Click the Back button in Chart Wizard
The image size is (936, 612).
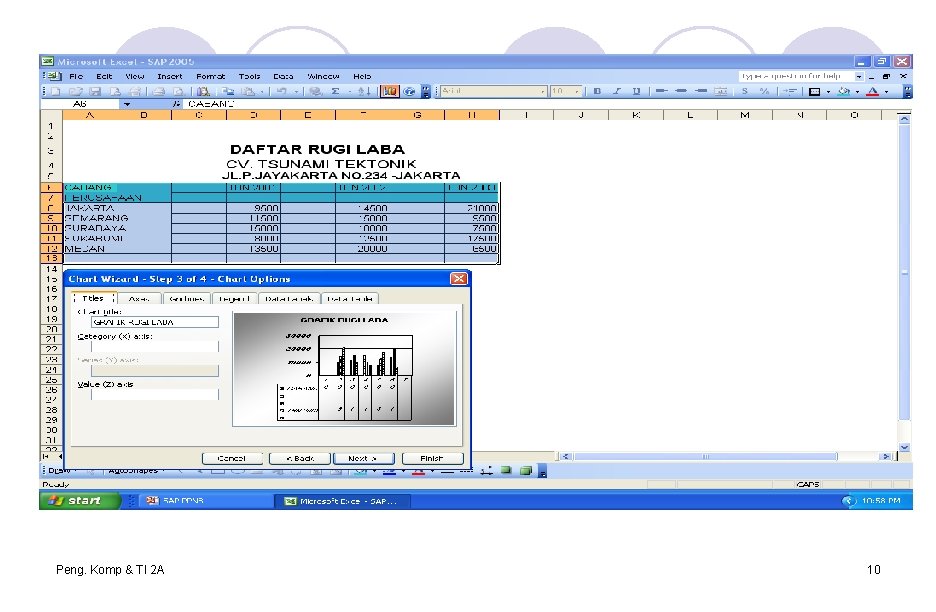tap(300, 459)
